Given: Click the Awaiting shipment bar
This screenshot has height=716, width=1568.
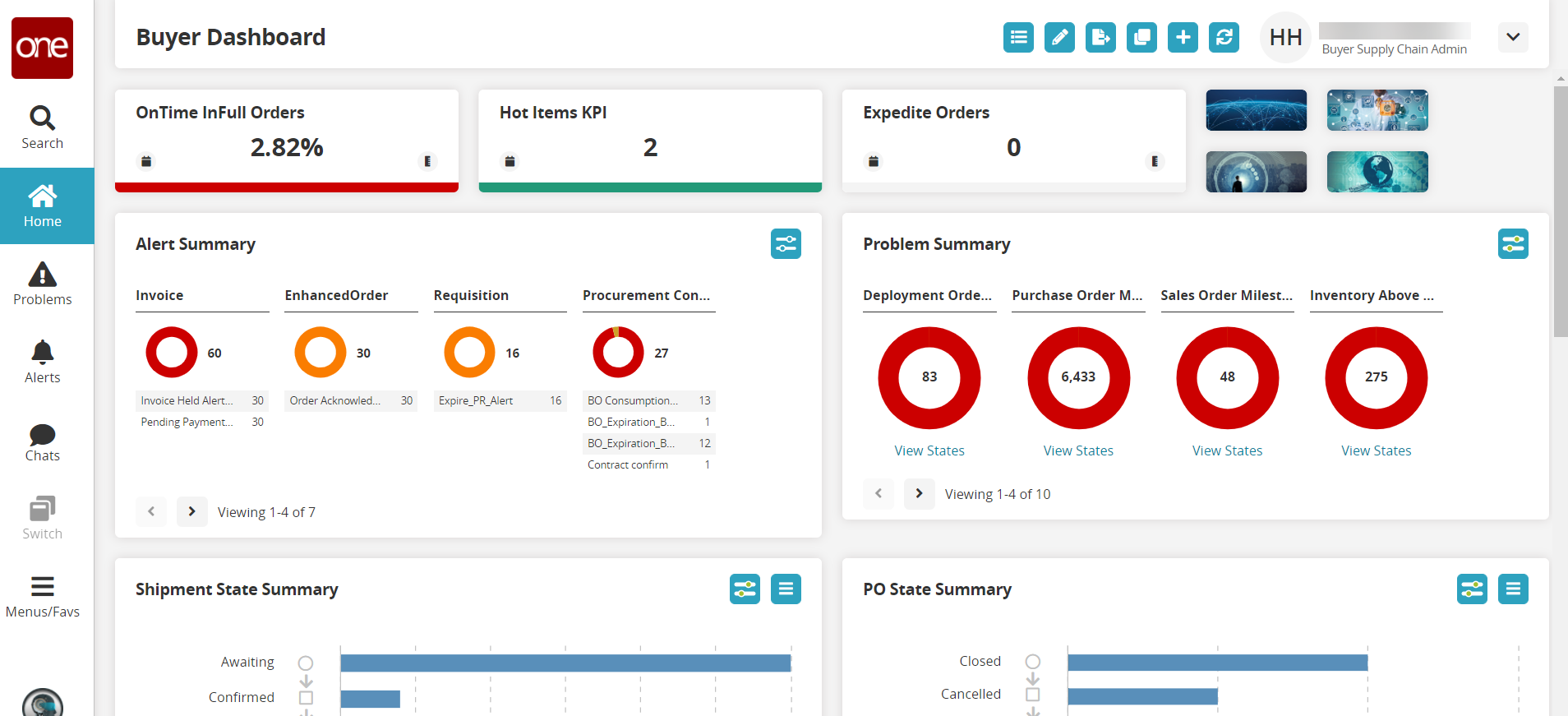Looking at the screenshot, I should pyautogui.click(x=565, y=663).
